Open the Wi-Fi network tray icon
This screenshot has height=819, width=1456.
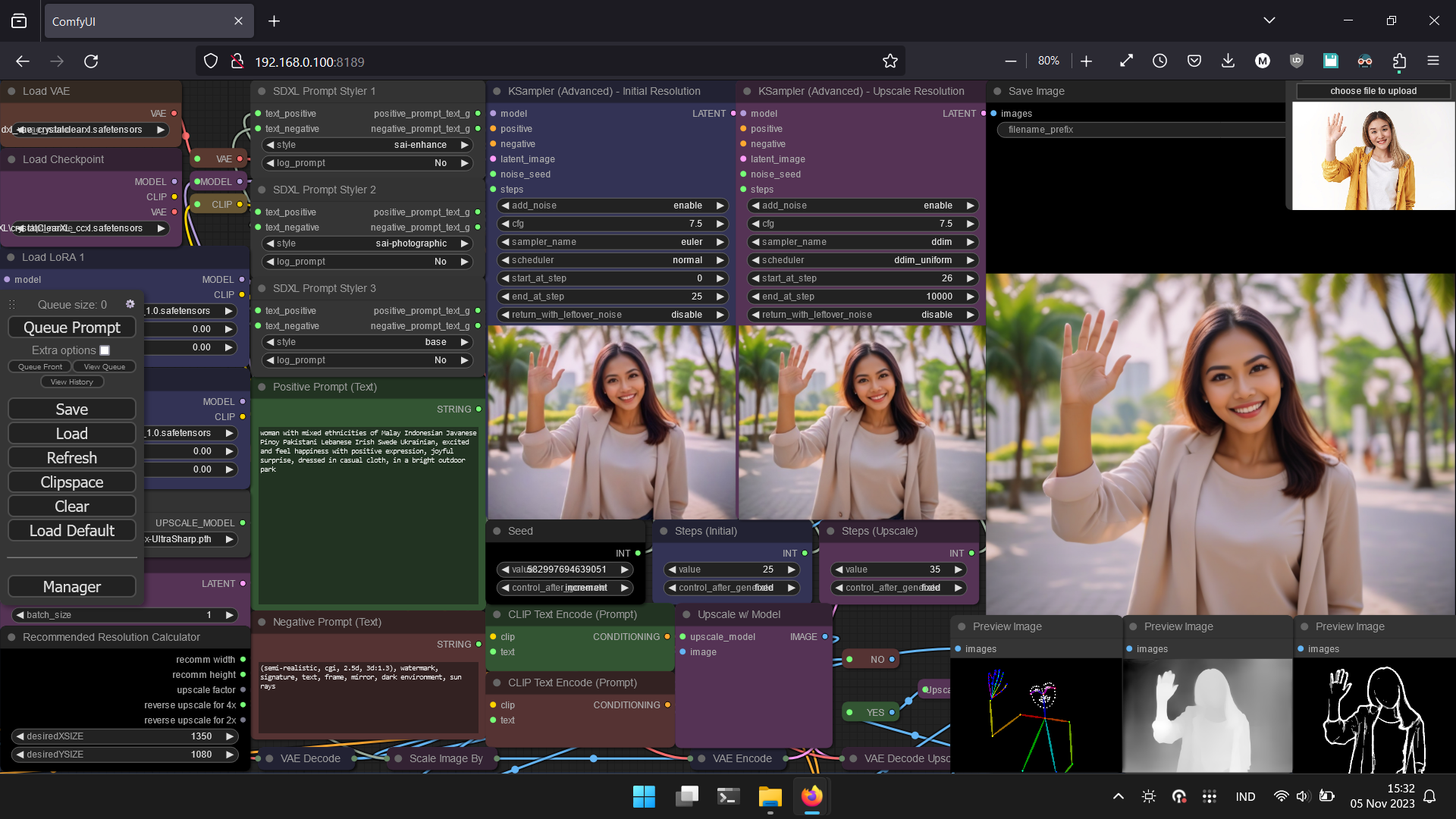point(1281,796)
